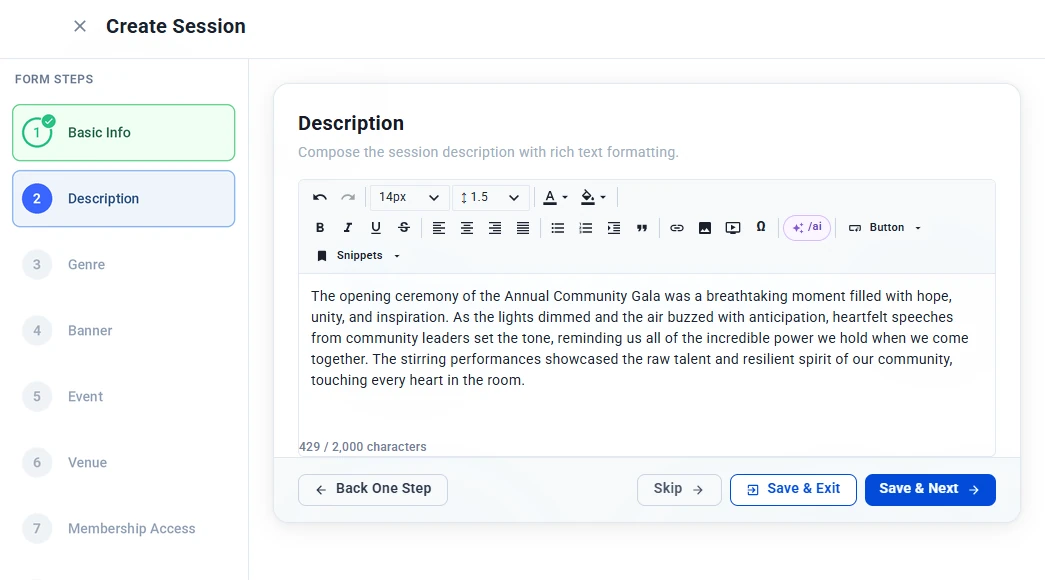This screenshot has width=1045, height=580.
Task: Open the Snippets dropdown
Action: pos(358,256)
